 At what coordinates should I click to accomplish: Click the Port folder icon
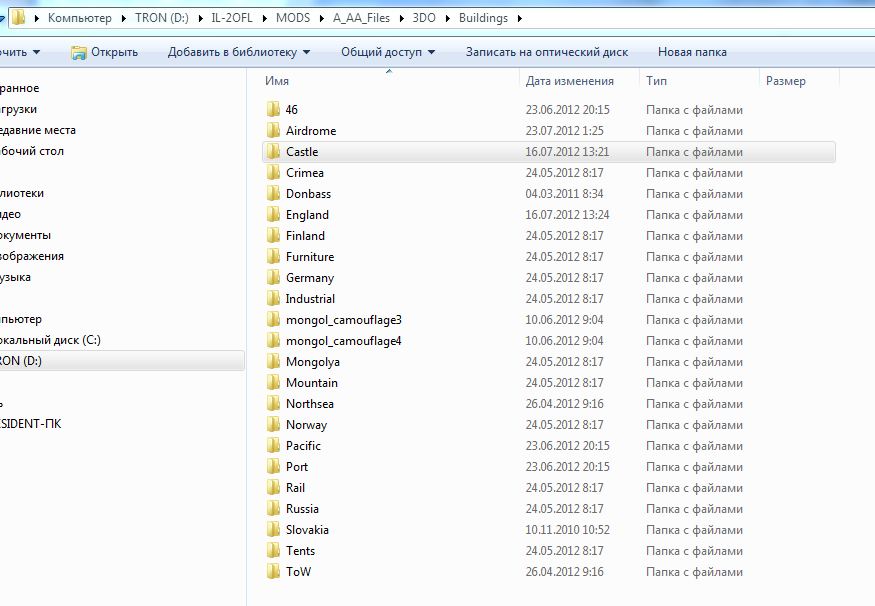[273, 466]
